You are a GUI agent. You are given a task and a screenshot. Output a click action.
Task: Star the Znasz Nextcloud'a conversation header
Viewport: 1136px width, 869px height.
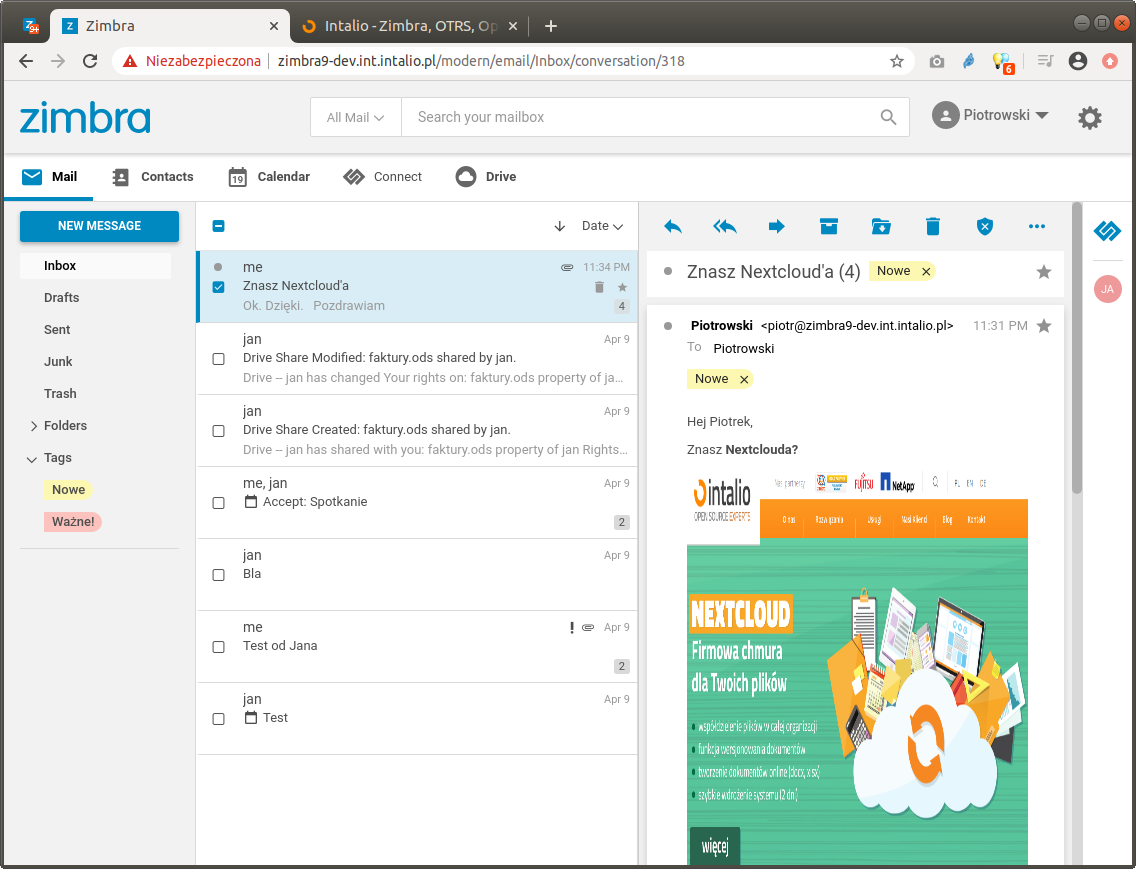coord(1043,272)
